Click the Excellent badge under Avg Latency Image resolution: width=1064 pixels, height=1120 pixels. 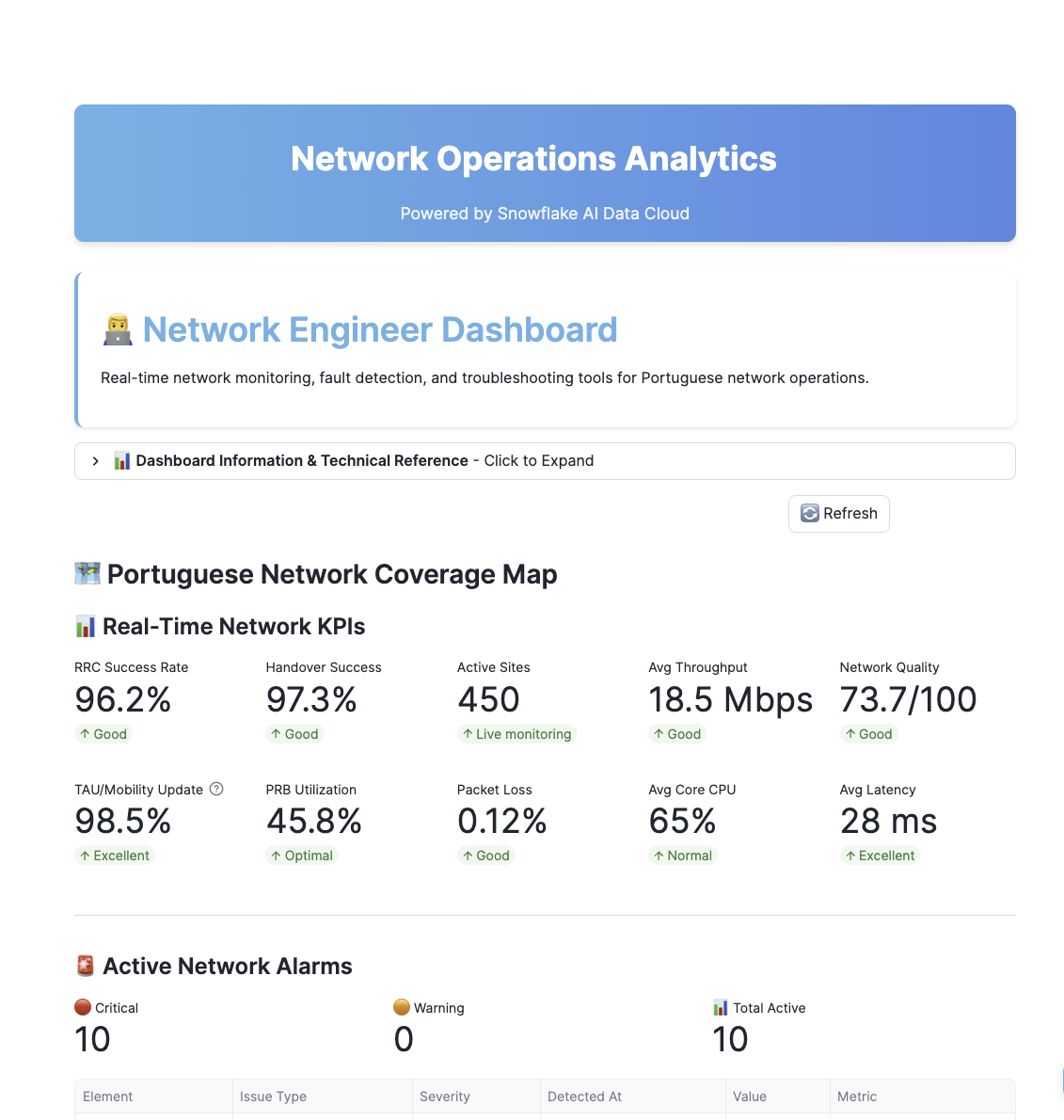tap(880, 856)
